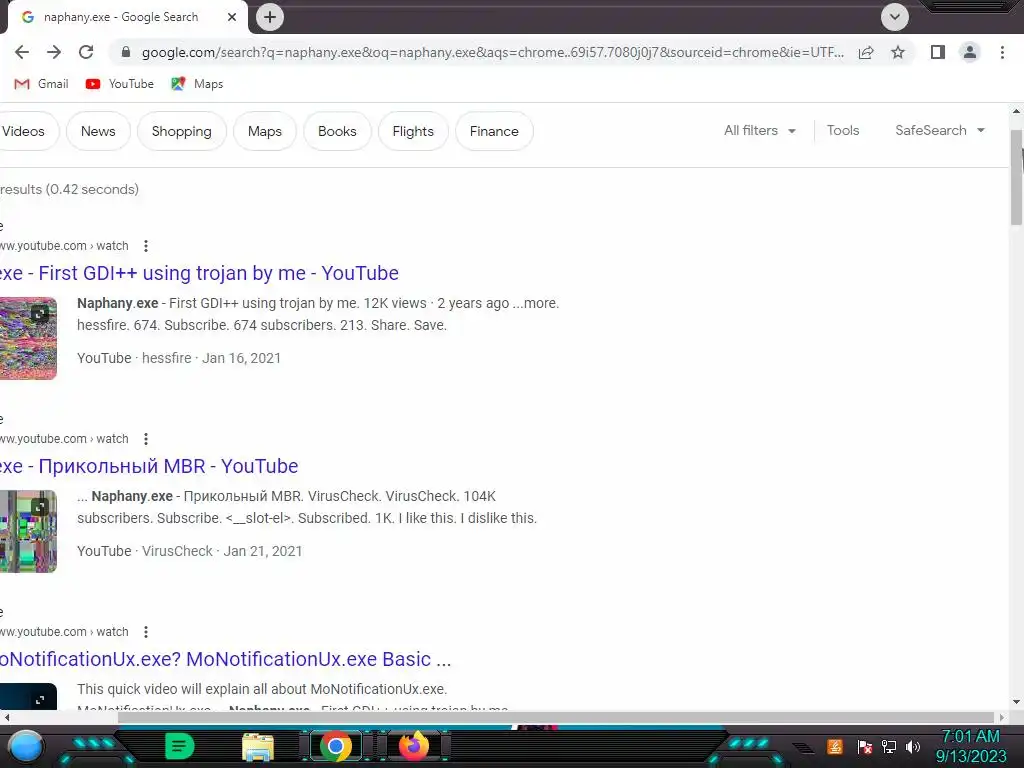Click the horizontal scroll right arrow
This screenshot has width=1024, height=768.
pos(1002,718)
